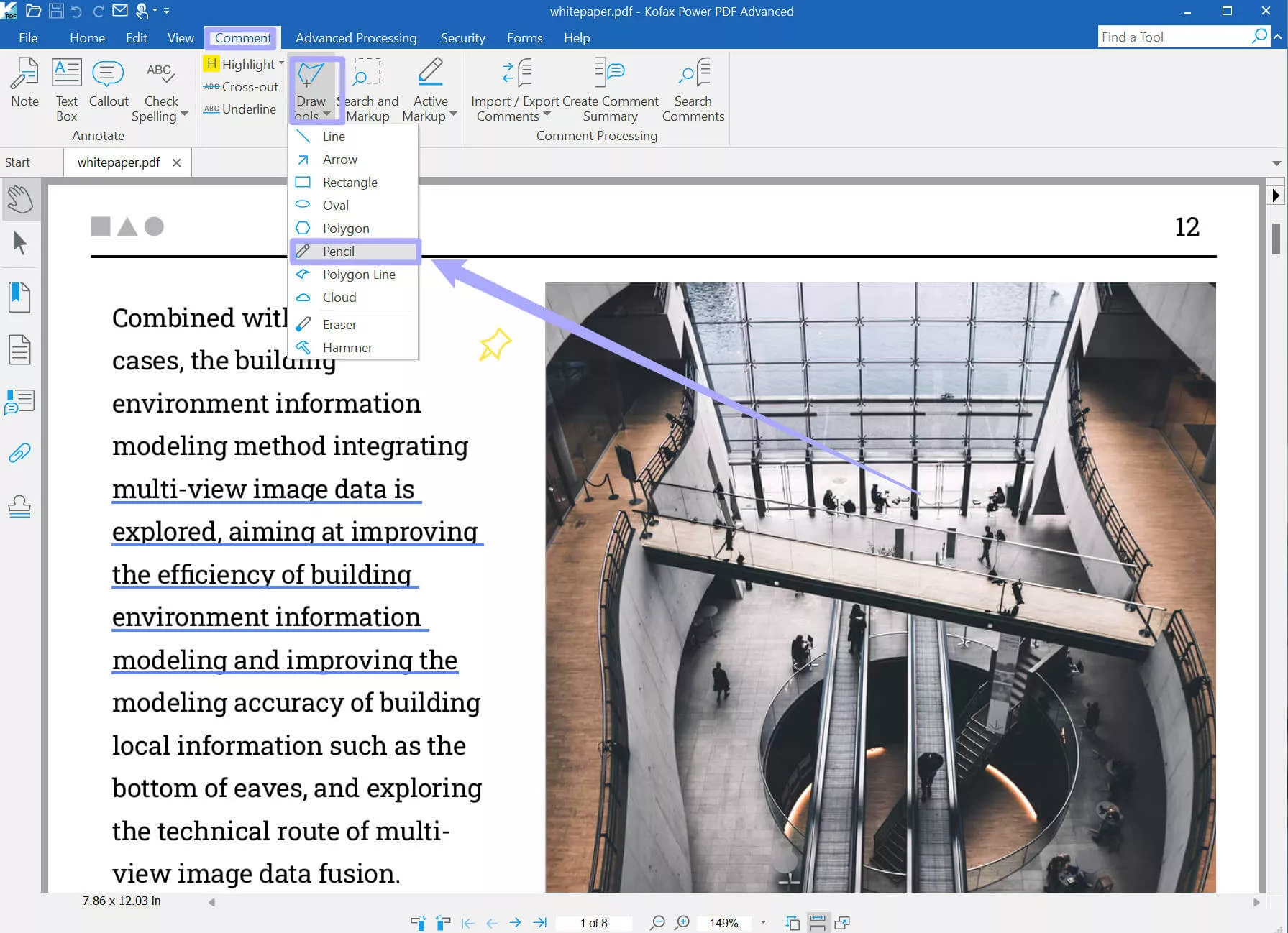Viewport: 1288px width, 933px height.
Task: Click the Stamp panel icon
Action: (x=19, y=506)
